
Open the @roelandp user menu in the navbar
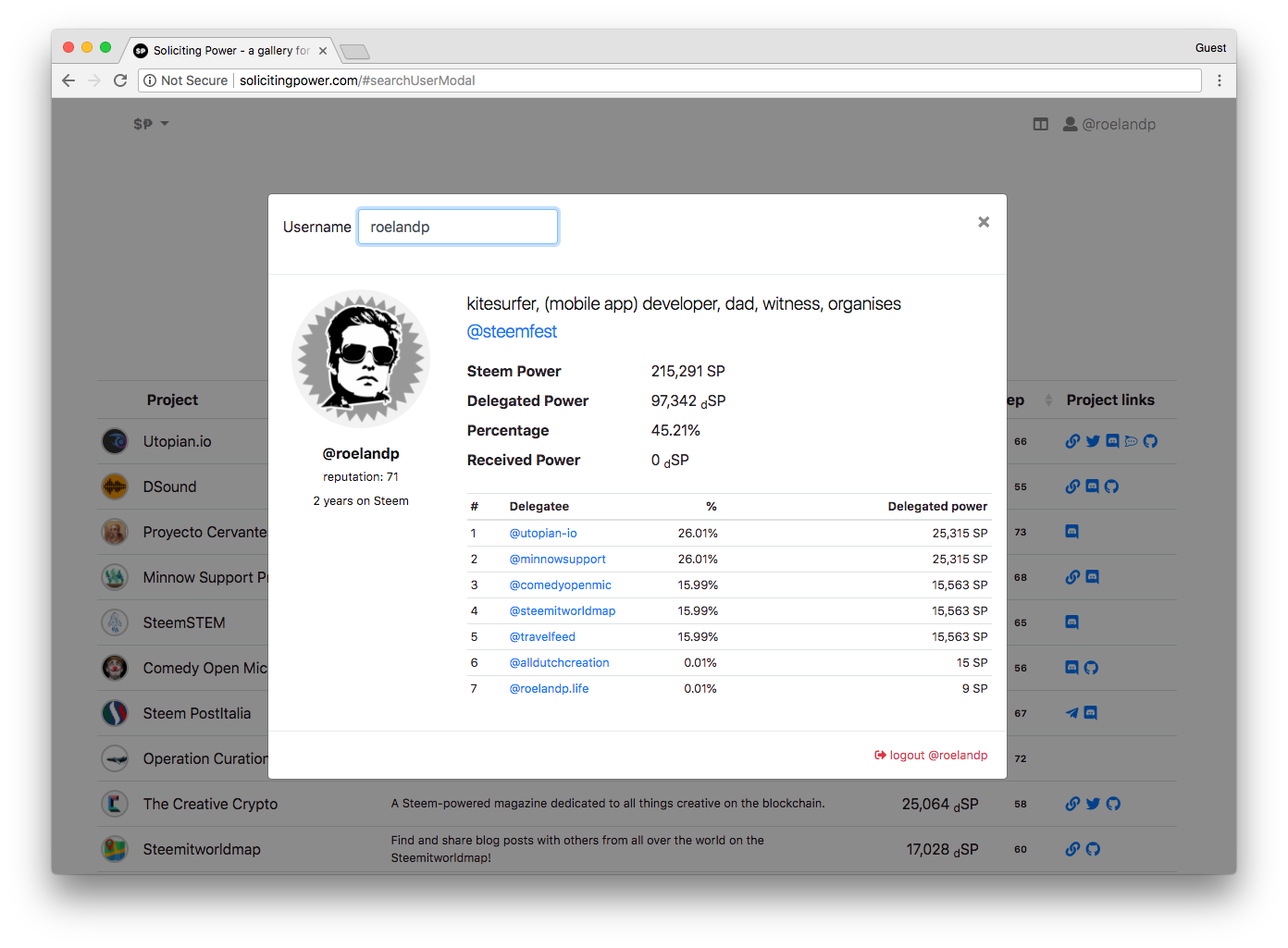[x=1109, y=124]
